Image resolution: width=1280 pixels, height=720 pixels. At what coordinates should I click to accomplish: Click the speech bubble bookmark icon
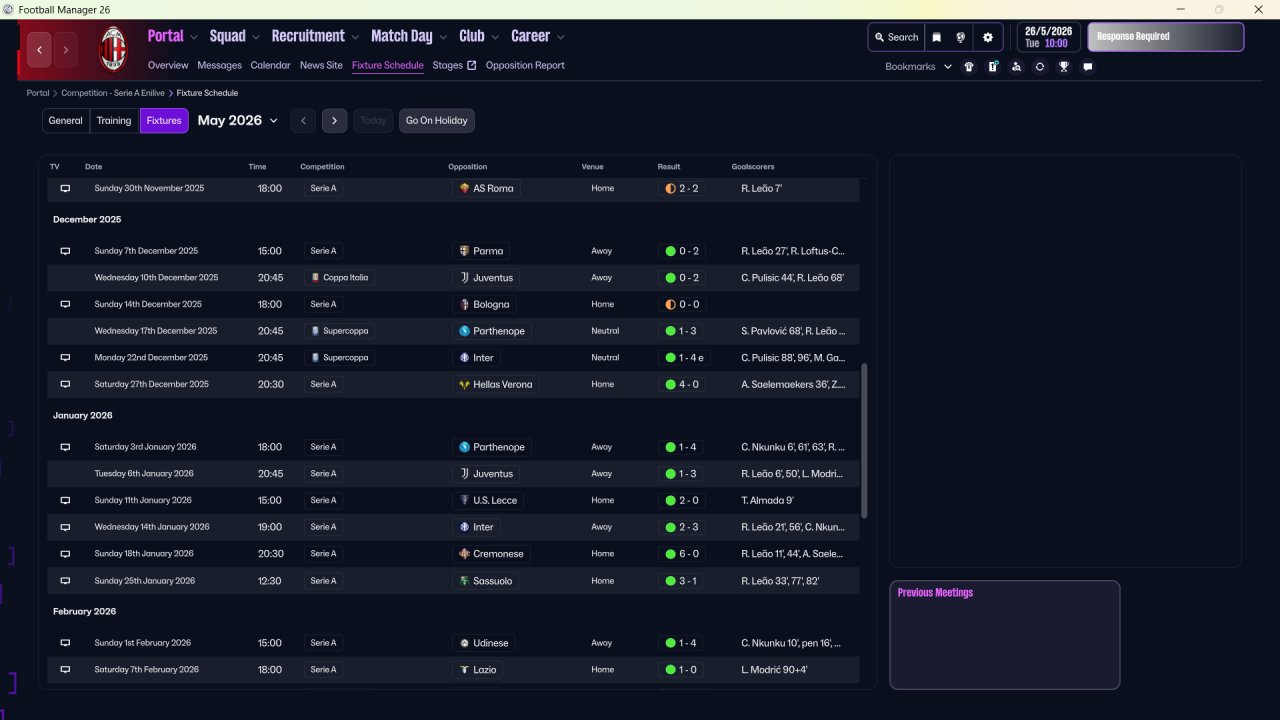click(x=1088, y=67)
